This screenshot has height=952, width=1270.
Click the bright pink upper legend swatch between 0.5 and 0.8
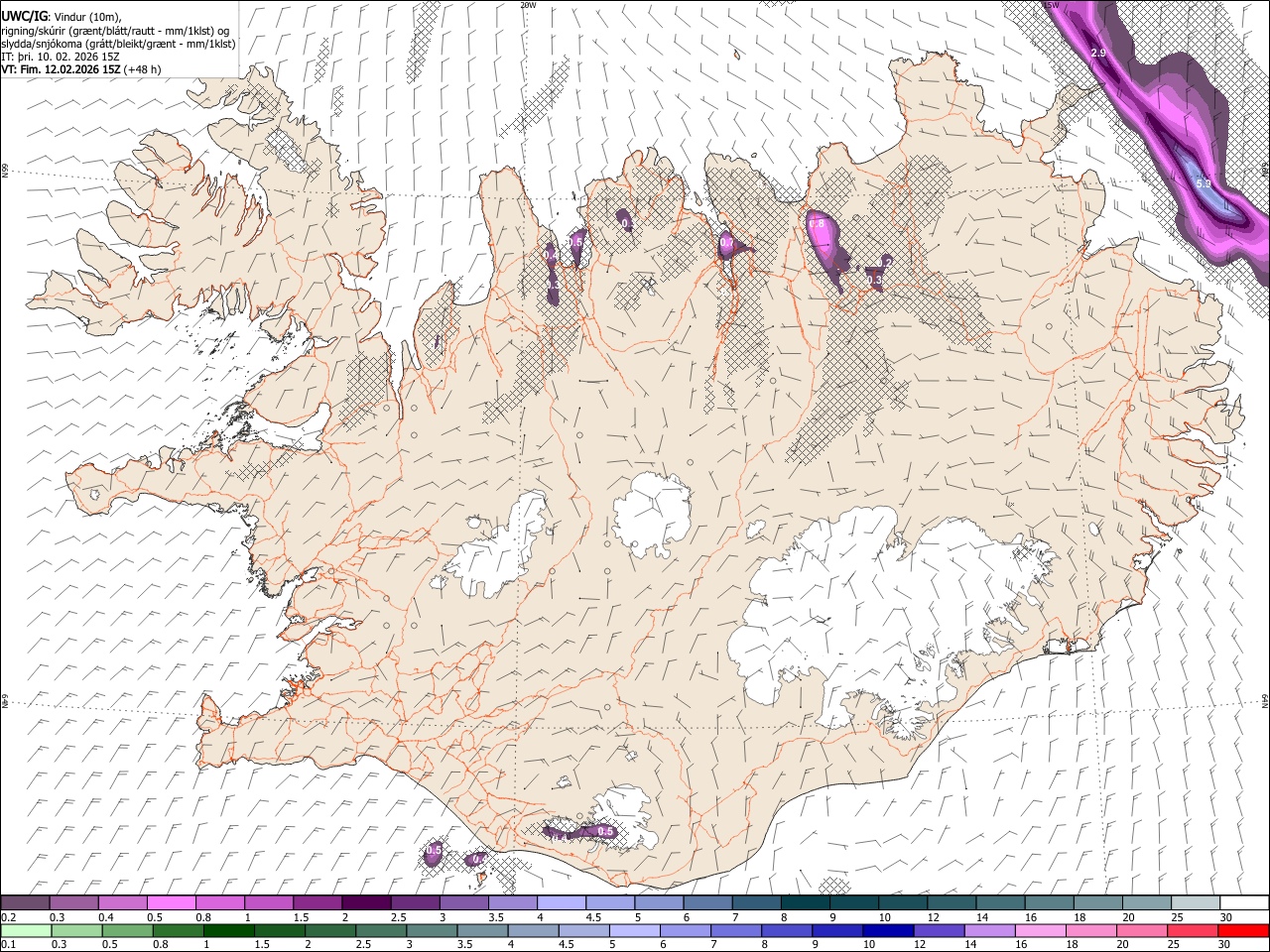[x=171, y=902]
